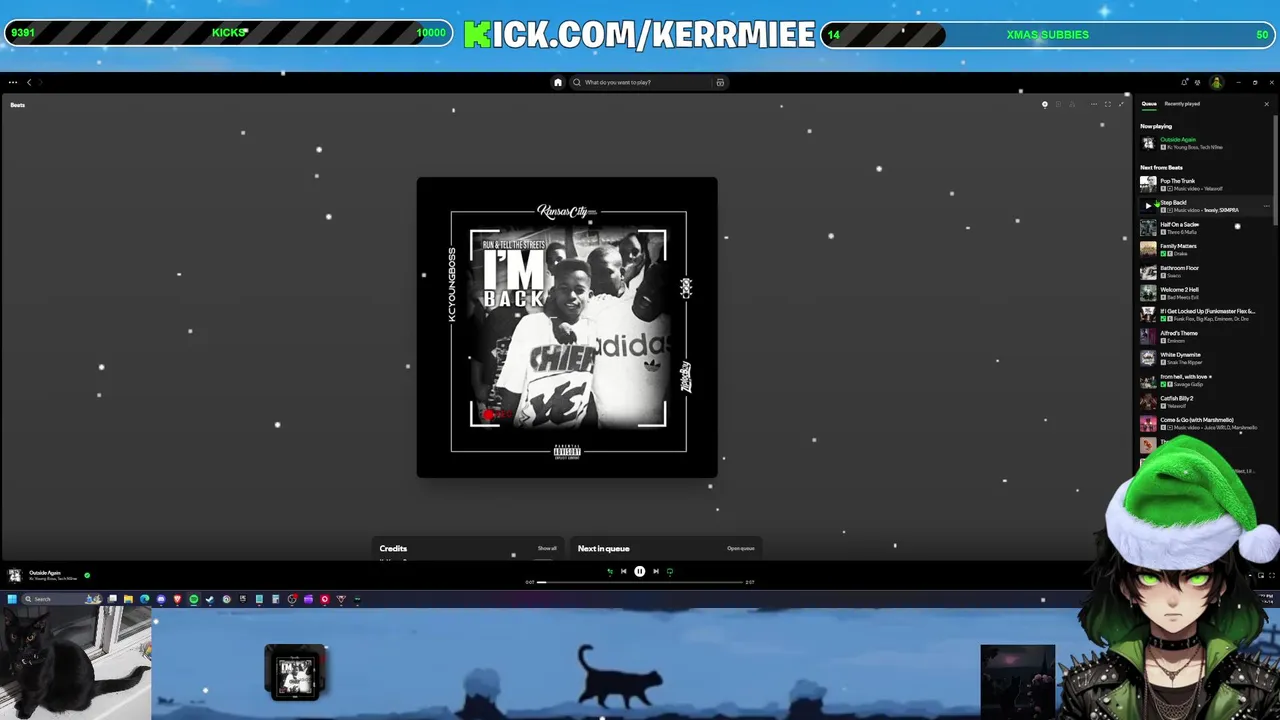The width and height of the screenshot is (1280, 720).
Task: Collapse the view with the diagonal arrows icon
Action: [x=1121, y=104]
